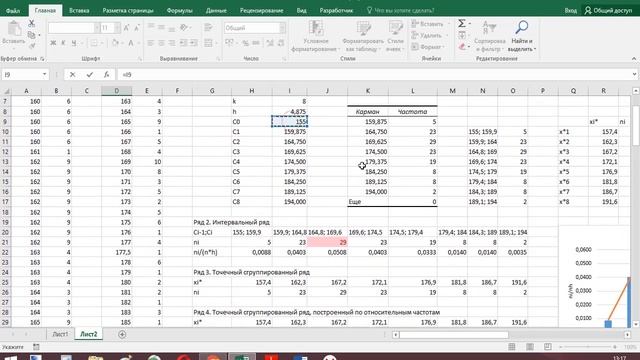Open Find & Select (Найти и выделить)
Viewport: 640px width, 360px height.
[522, 36]
